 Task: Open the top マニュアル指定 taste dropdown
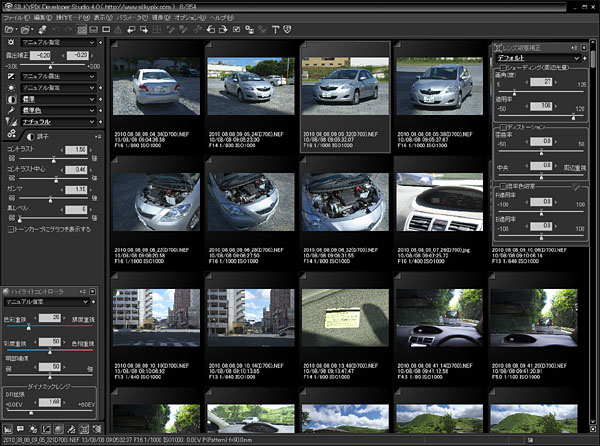[58, 42]
